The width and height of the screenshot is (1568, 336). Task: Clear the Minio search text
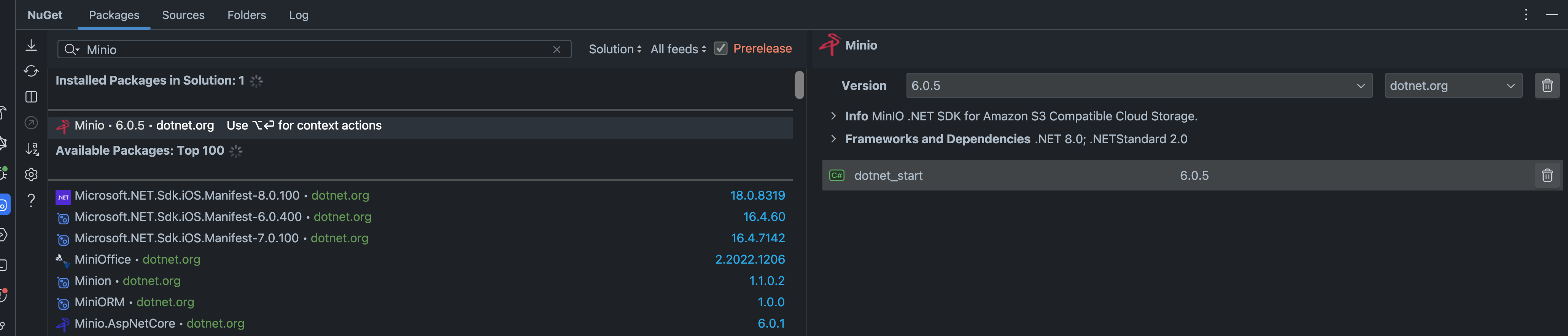(557, 50)
